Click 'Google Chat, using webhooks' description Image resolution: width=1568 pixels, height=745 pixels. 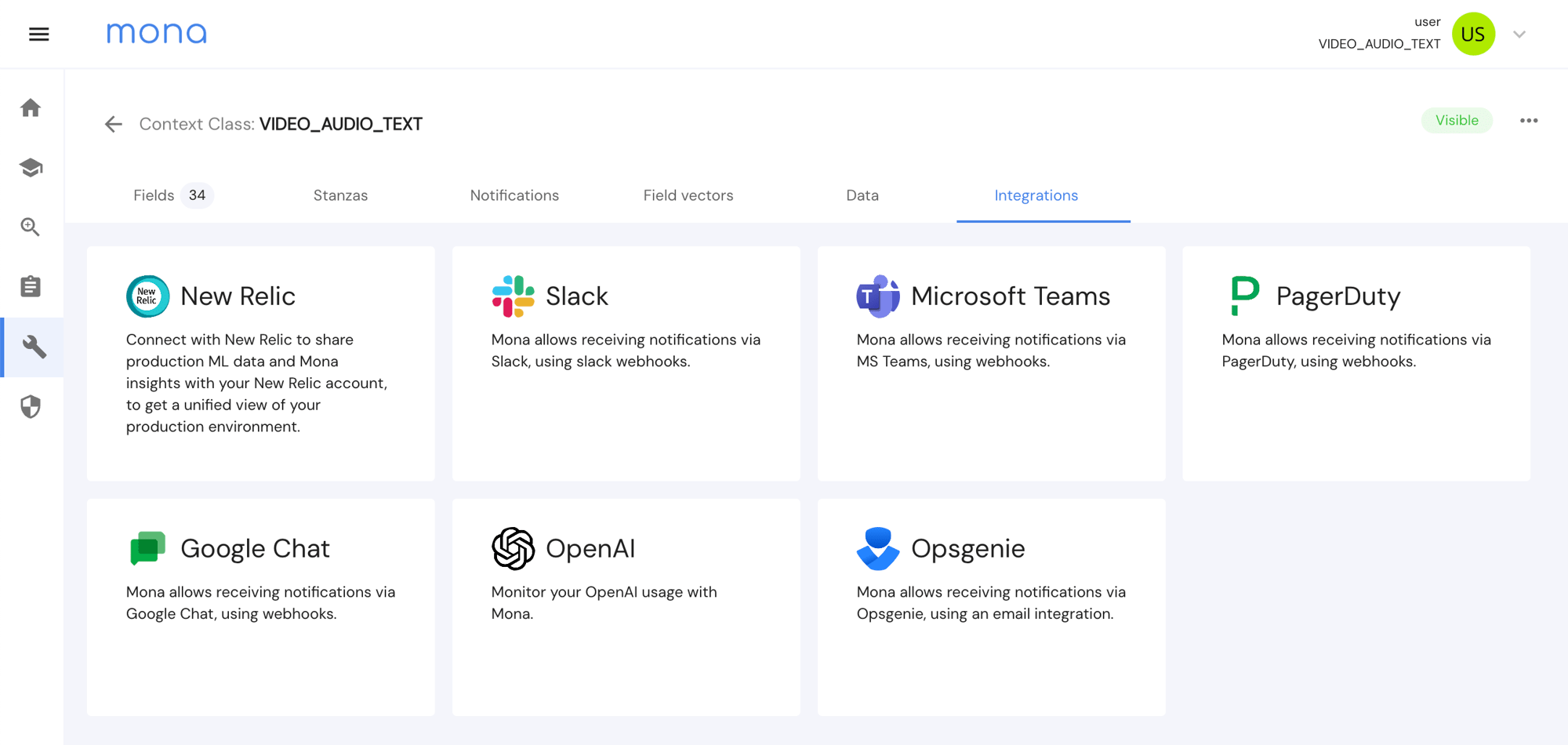tap(260, 603)
